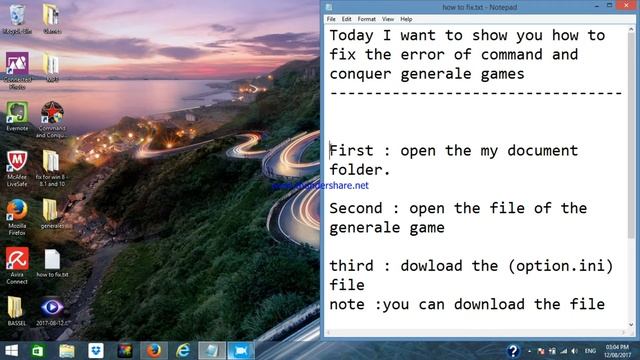Select the generales folder on desktop
Viewport: 640px width, 360px height.
click(x=52, y=213)
